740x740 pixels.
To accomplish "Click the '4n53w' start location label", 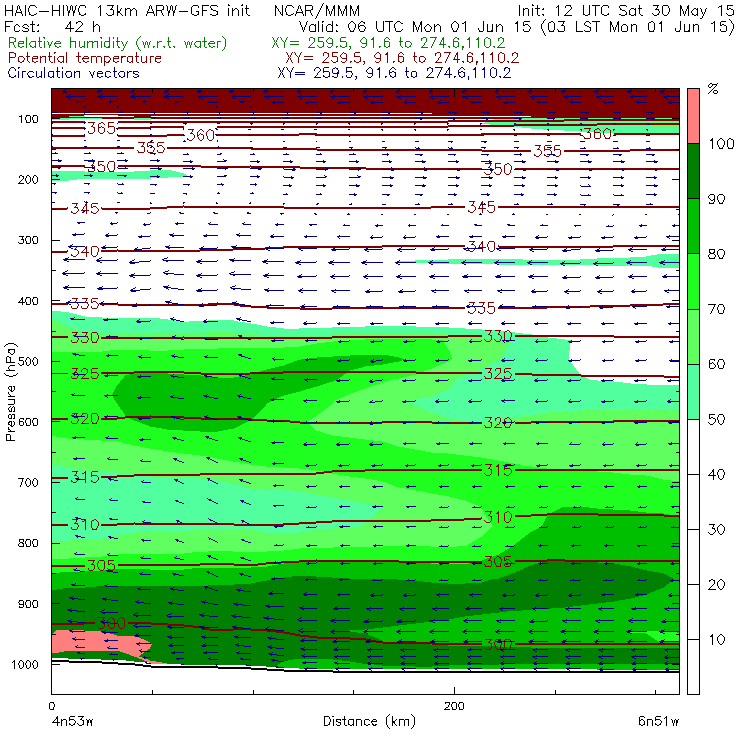I will pos(72,721).
